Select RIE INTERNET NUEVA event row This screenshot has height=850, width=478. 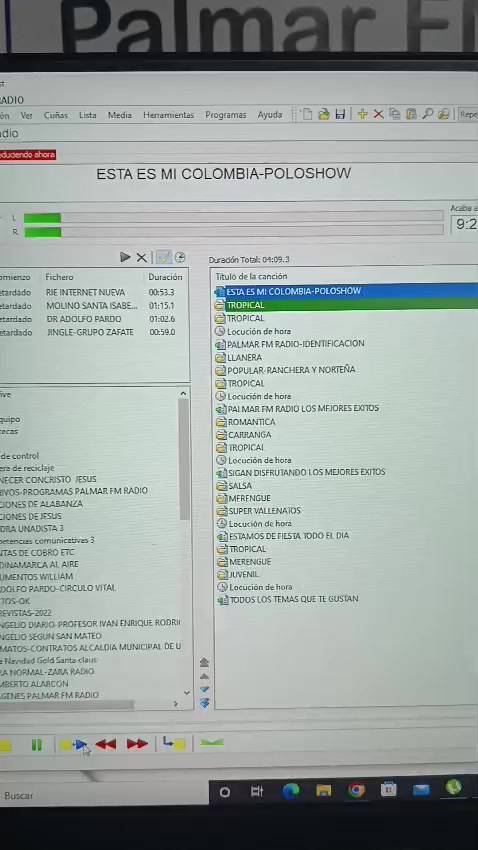click(x=93, y=292)
